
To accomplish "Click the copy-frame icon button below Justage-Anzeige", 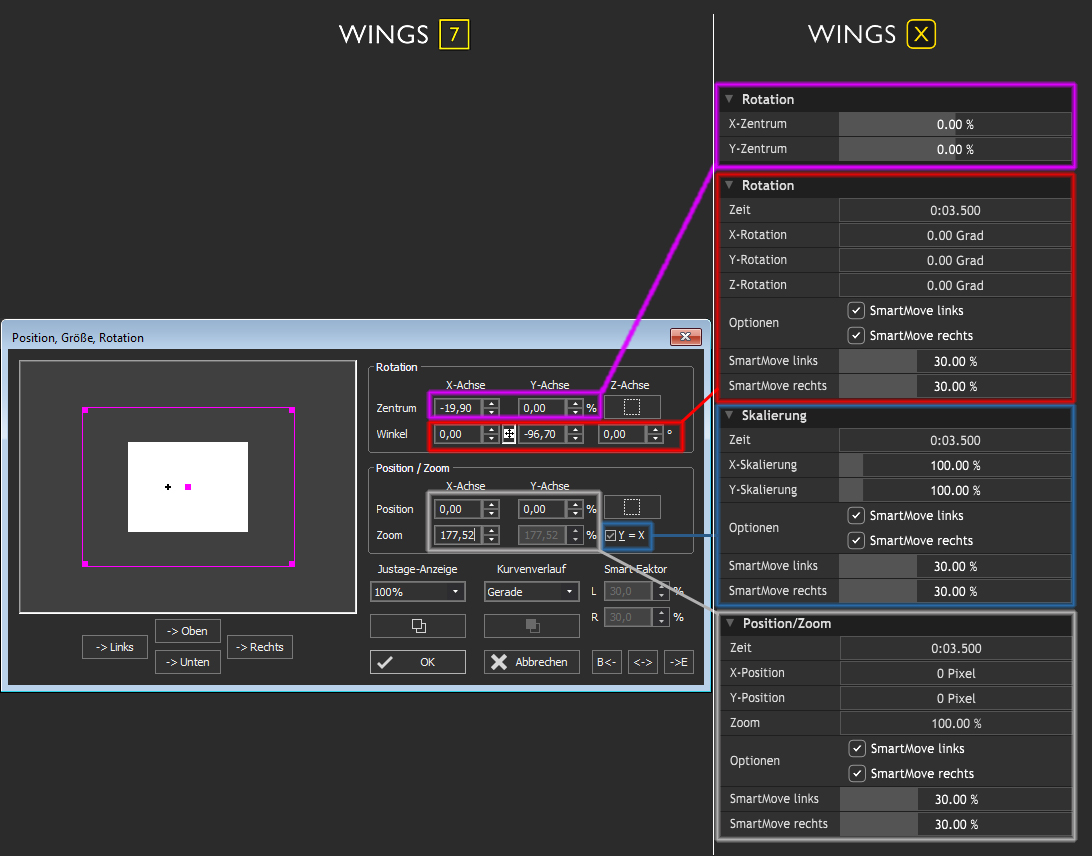I will tap(418, 625).
